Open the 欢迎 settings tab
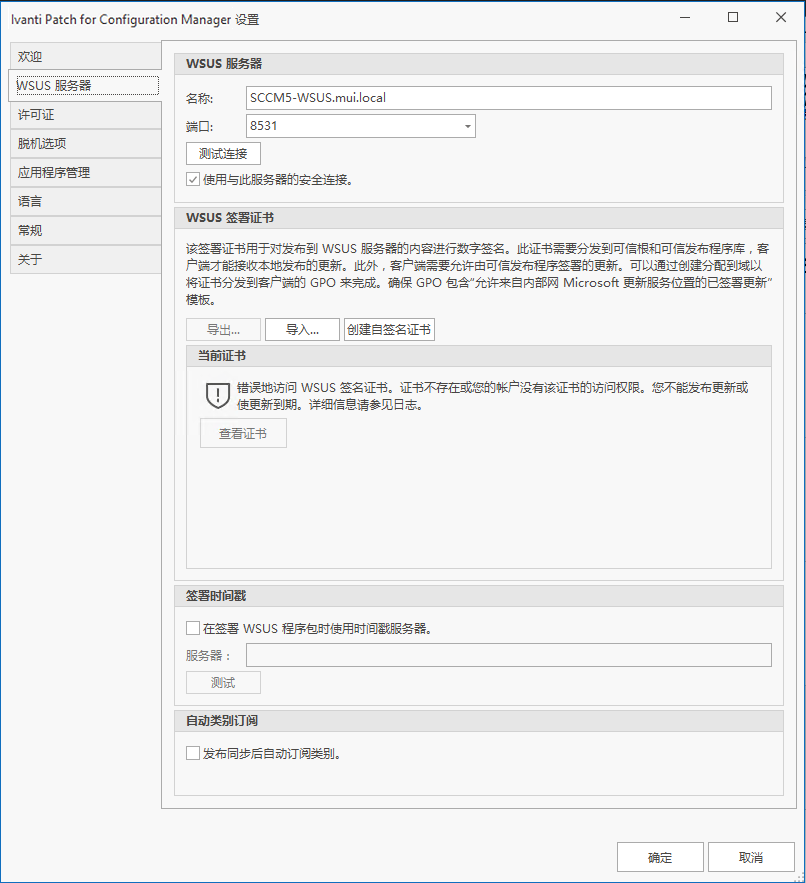Screen dimensions: 806x883 (86, 56)
